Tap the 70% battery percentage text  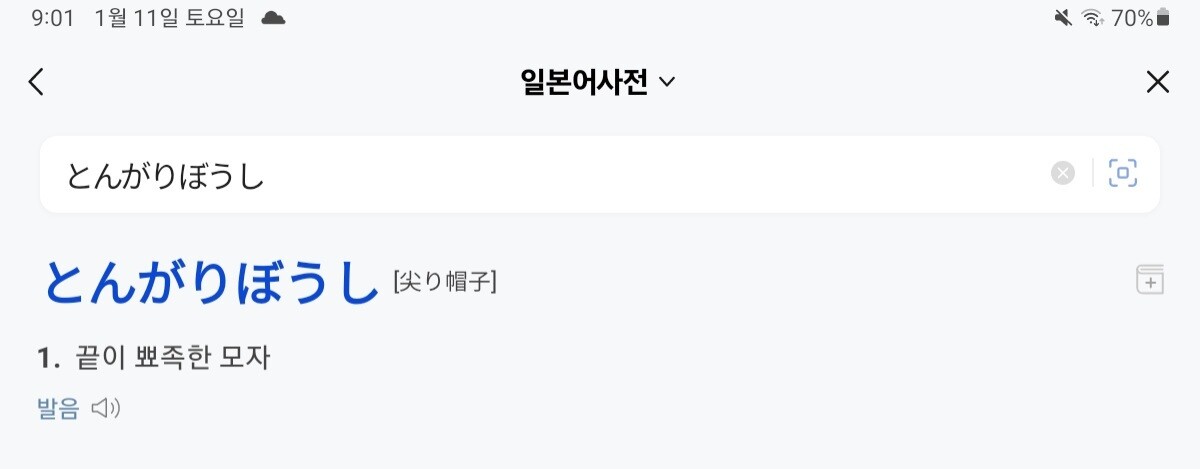coord(1131,18)
